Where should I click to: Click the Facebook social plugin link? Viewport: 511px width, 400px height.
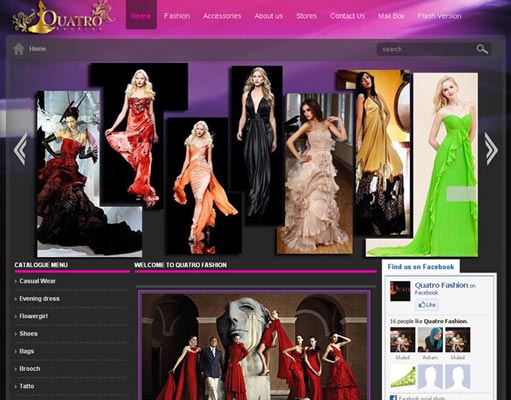tap(422, 398)
